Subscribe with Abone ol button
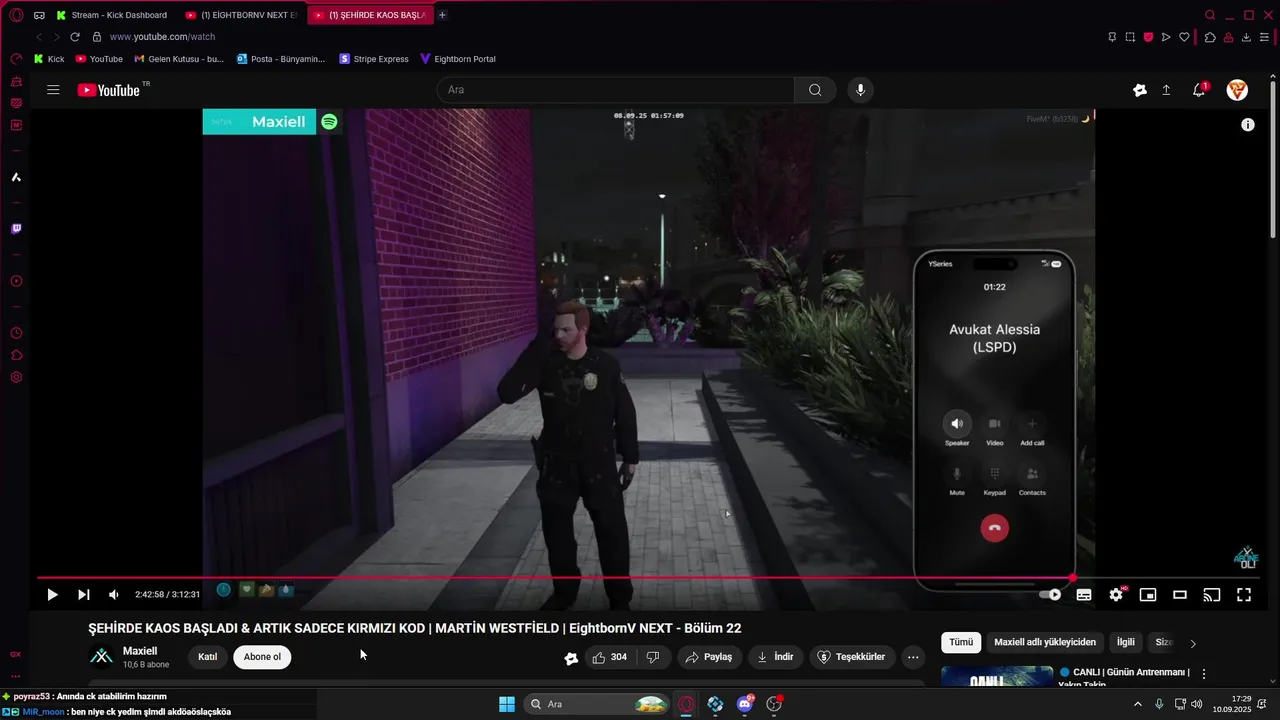 pyautogui.click(x=262, y=657)
